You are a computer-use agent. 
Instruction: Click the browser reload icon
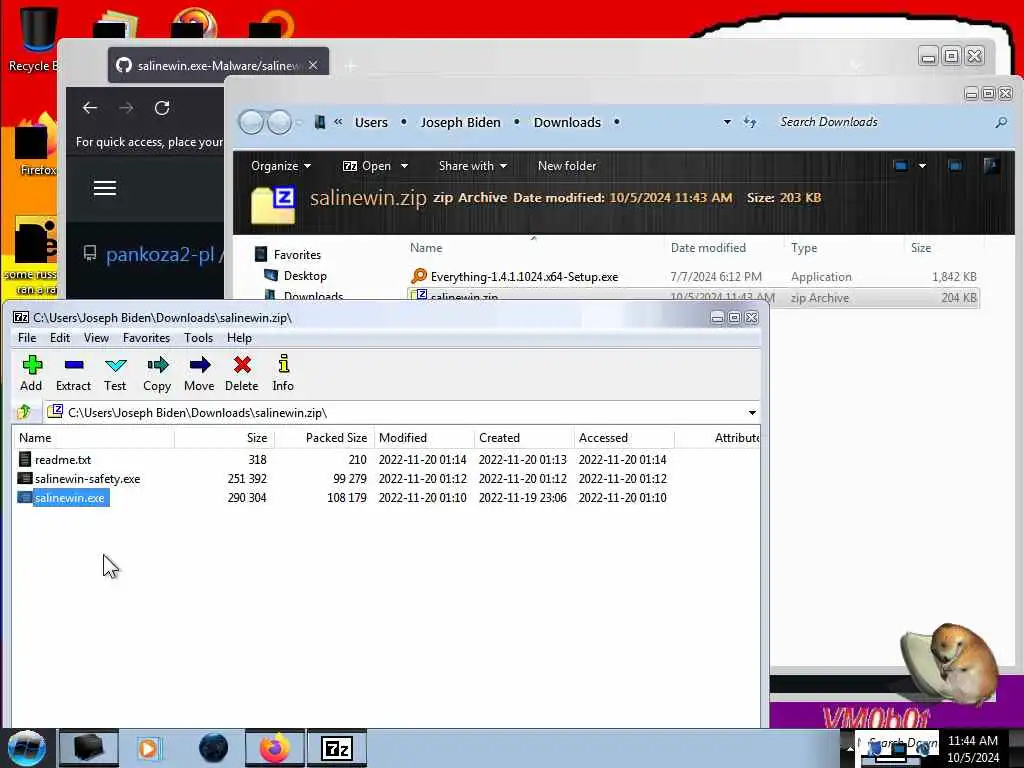click(x=162, y=108)
